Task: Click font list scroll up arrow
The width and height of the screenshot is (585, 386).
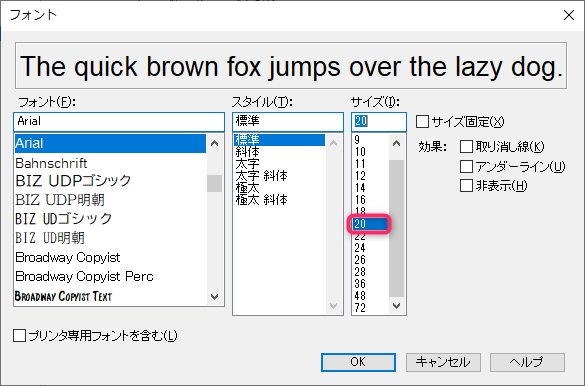Action: (215, 143)
